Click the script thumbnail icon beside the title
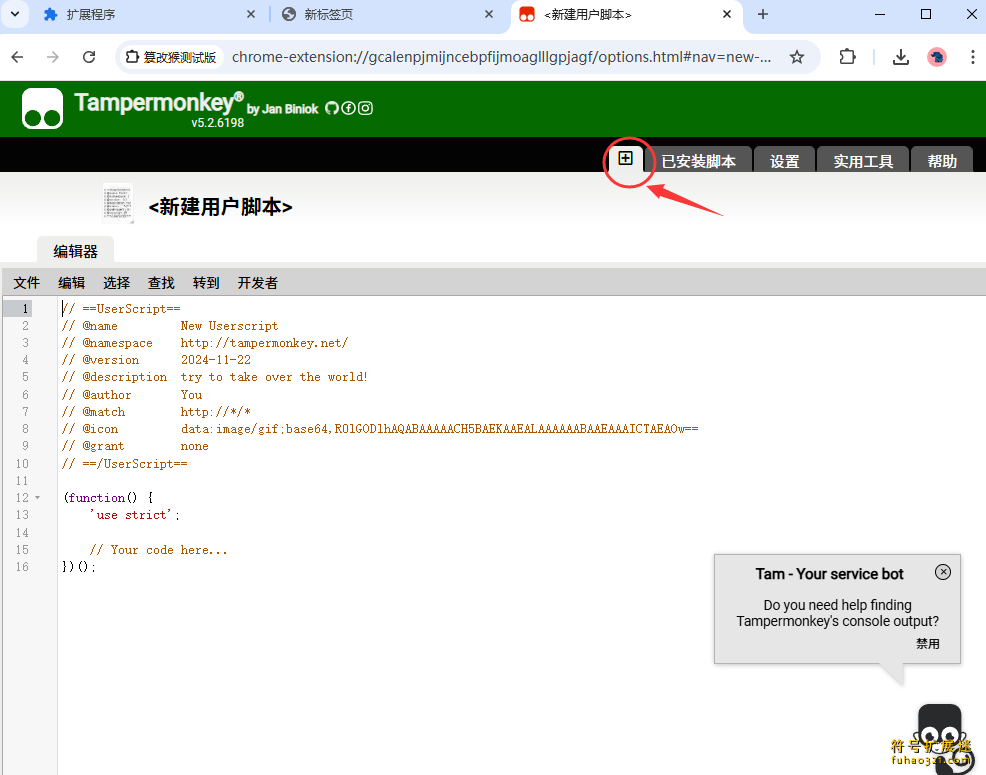Viewport: 986px width, 775px height. click(118, 203)
